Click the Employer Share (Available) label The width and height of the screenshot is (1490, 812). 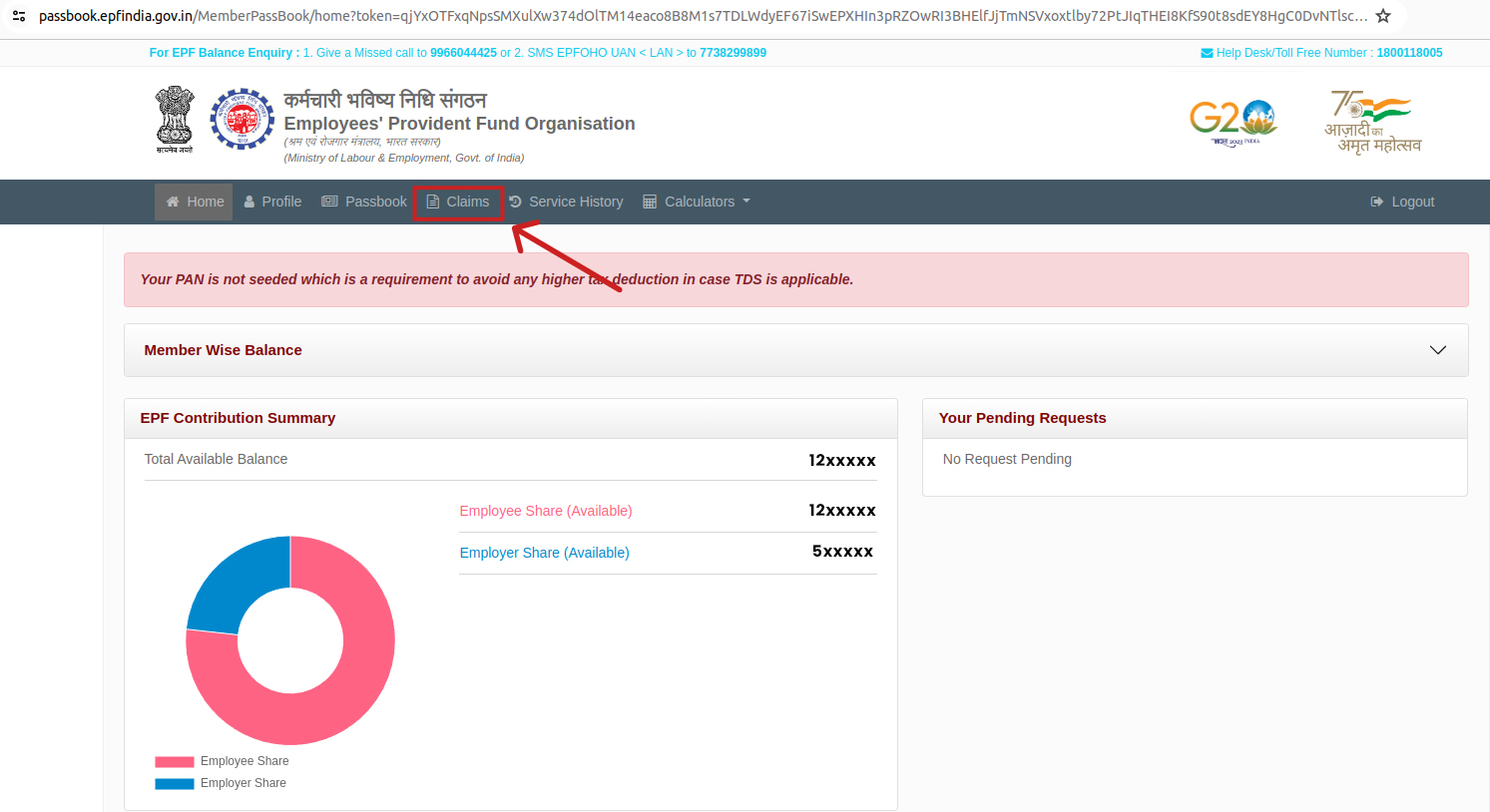coord(544,553)
